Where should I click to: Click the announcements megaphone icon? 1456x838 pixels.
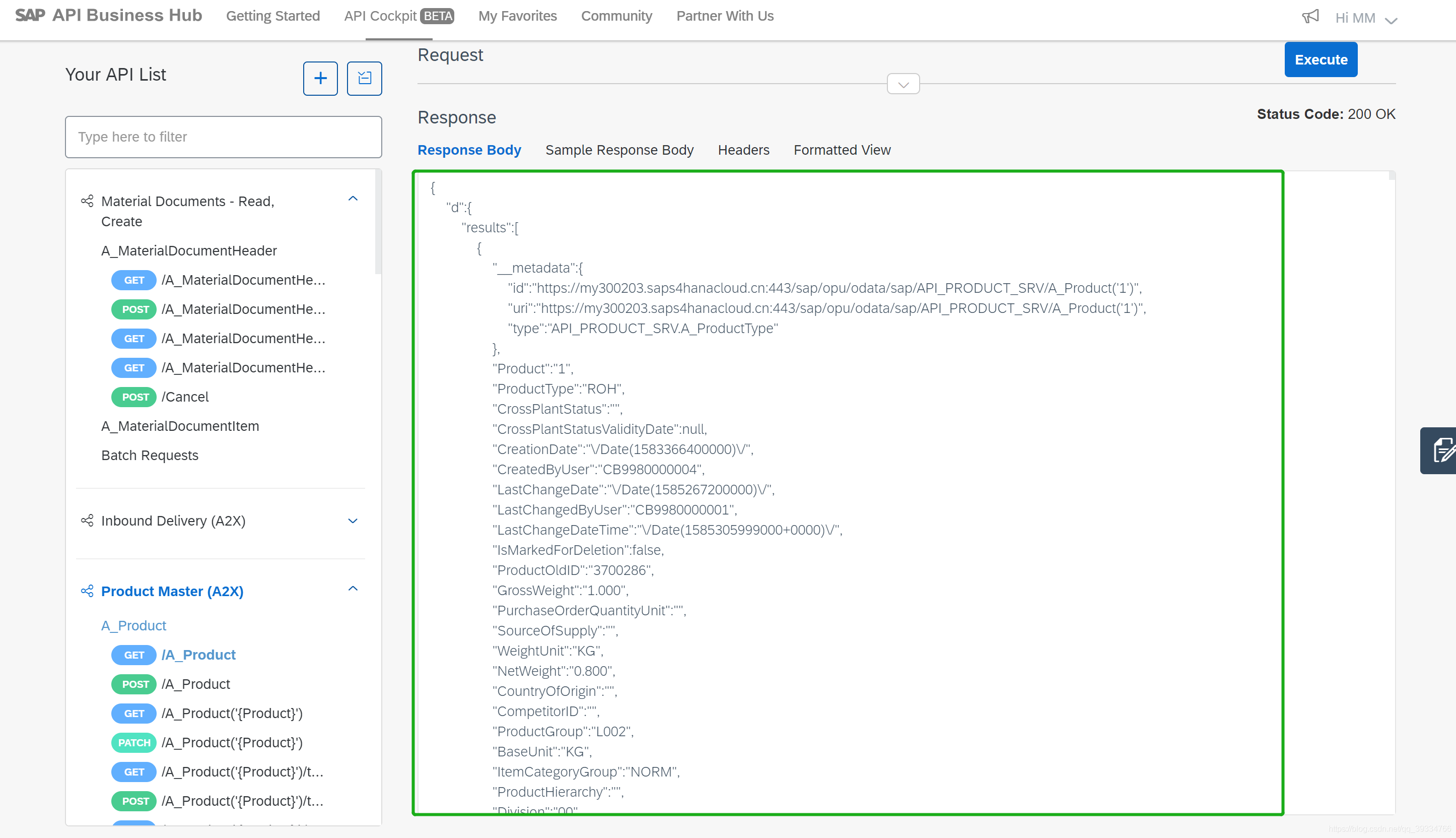1310,16
